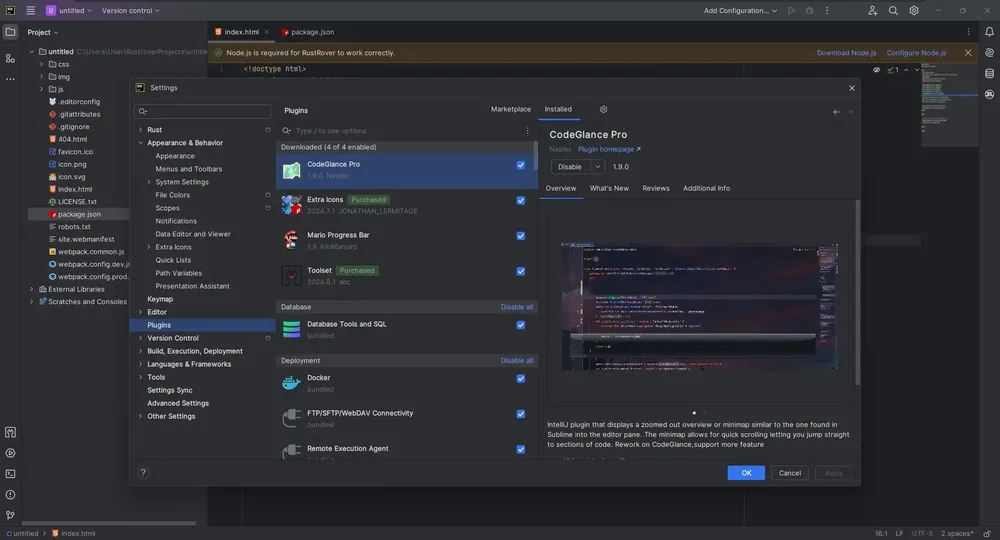Open the Structure tool window icon
This screenshot has width=1000, height=540.
click(x=10, y=58)
